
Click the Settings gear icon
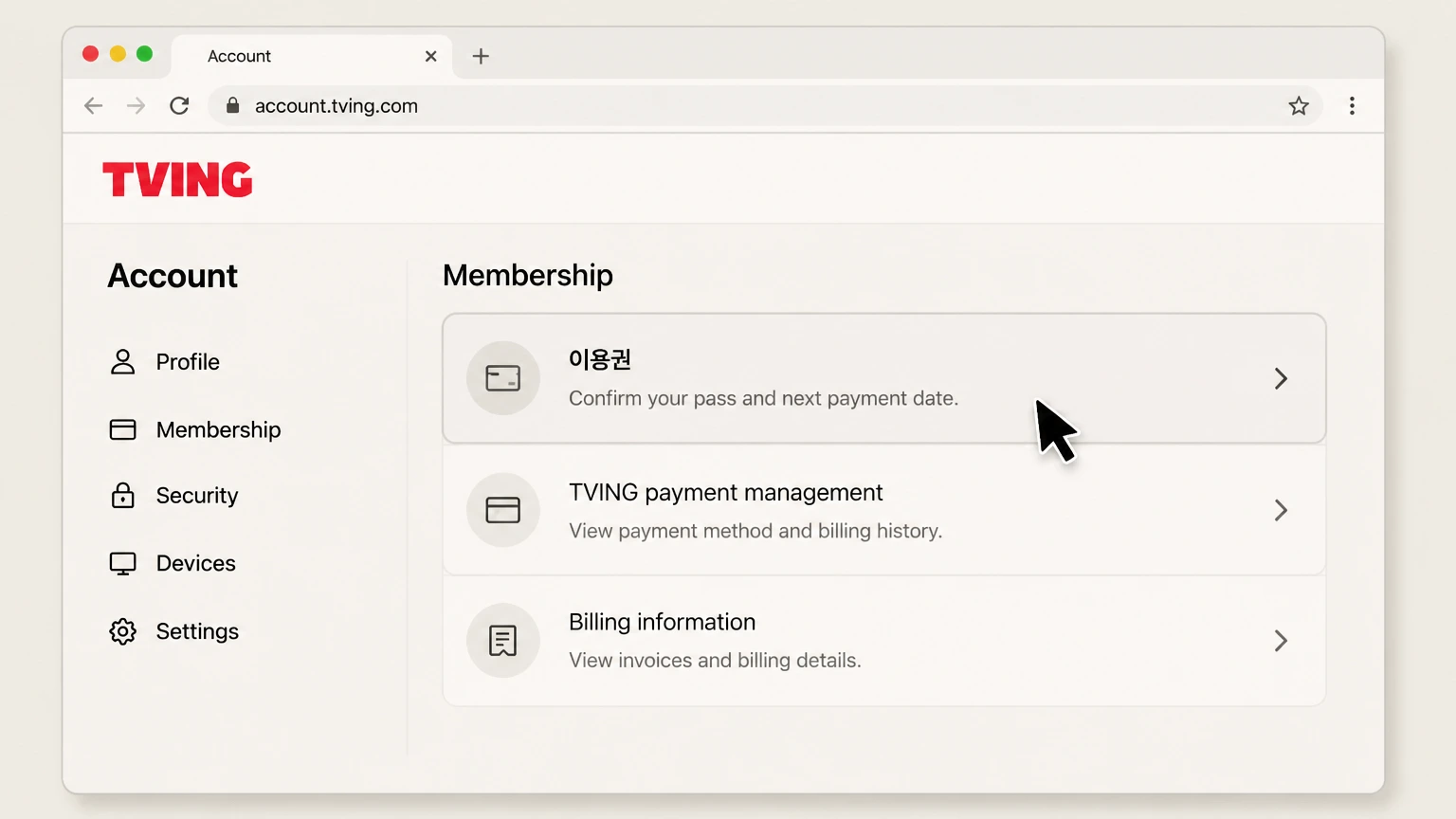pos(122,631)
